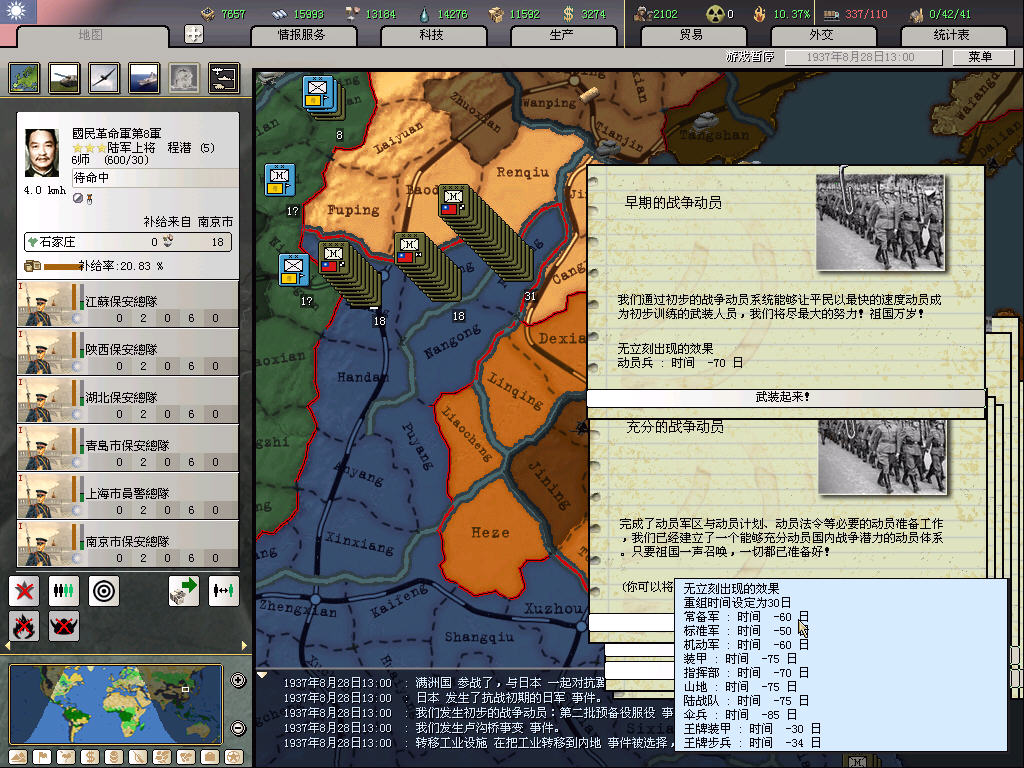Expand the panel with right yellow arrow
Screen dimensions: 1024x768
(245, 645)
